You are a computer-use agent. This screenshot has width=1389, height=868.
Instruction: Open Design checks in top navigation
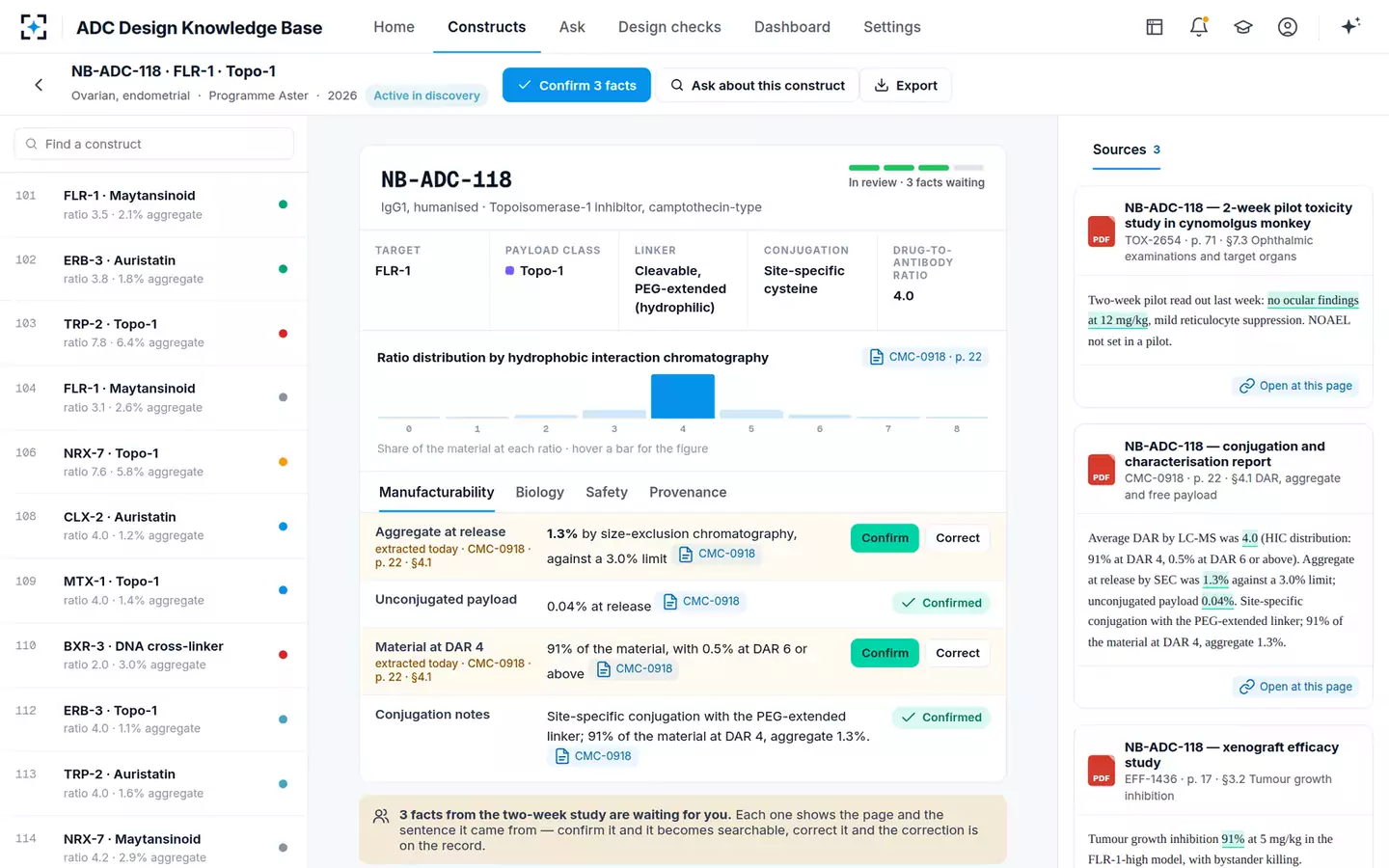[669, 27]
